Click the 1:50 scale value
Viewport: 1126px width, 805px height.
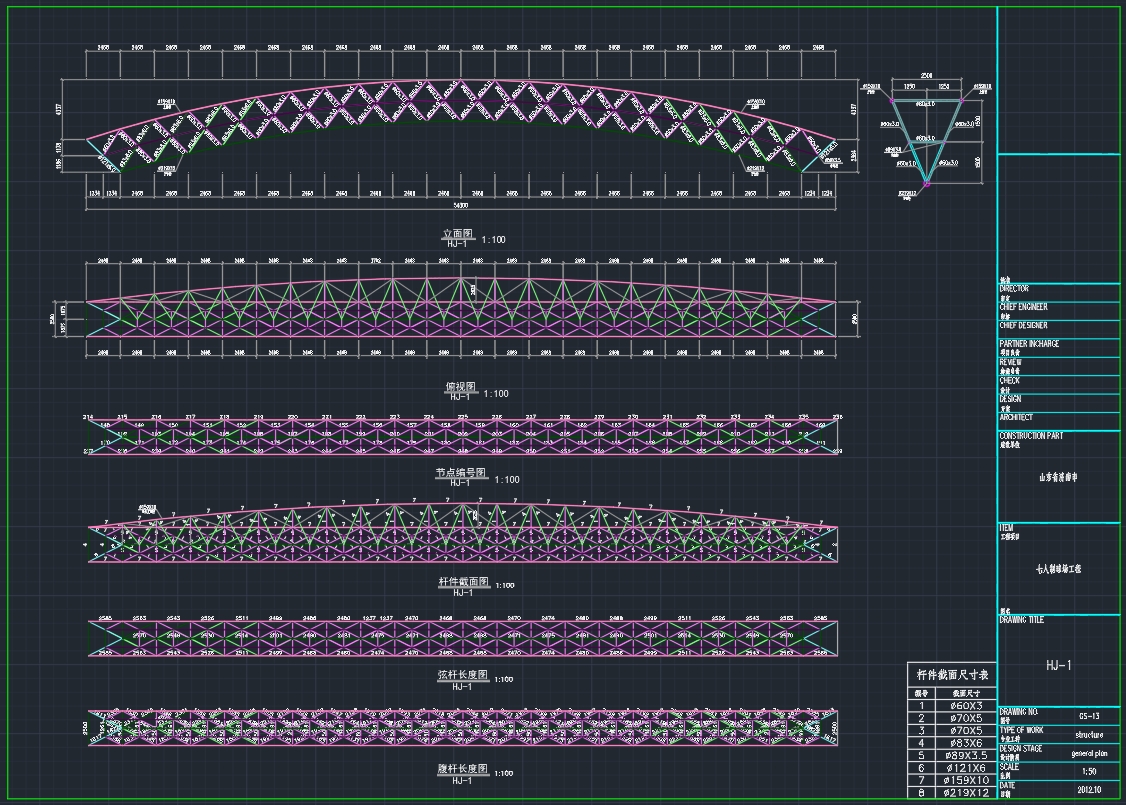[1089, 771]
